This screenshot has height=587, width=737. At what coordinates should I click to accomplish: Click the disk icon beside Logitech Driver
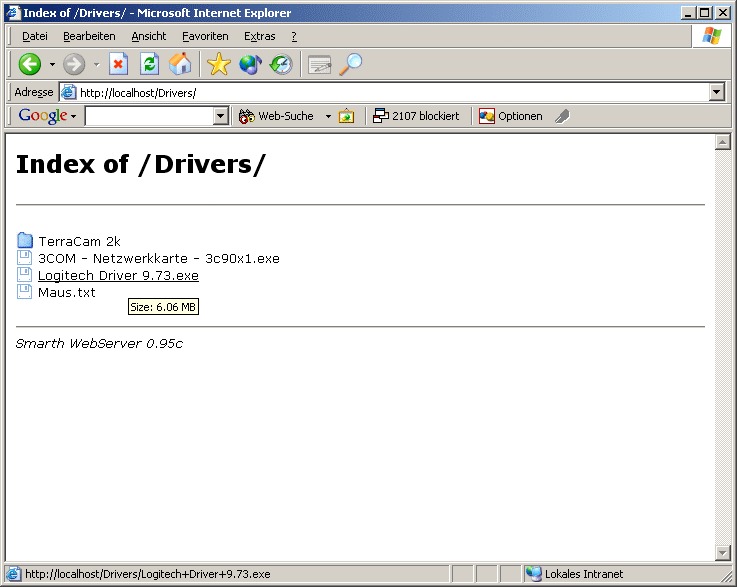click(x=24, y=274)
